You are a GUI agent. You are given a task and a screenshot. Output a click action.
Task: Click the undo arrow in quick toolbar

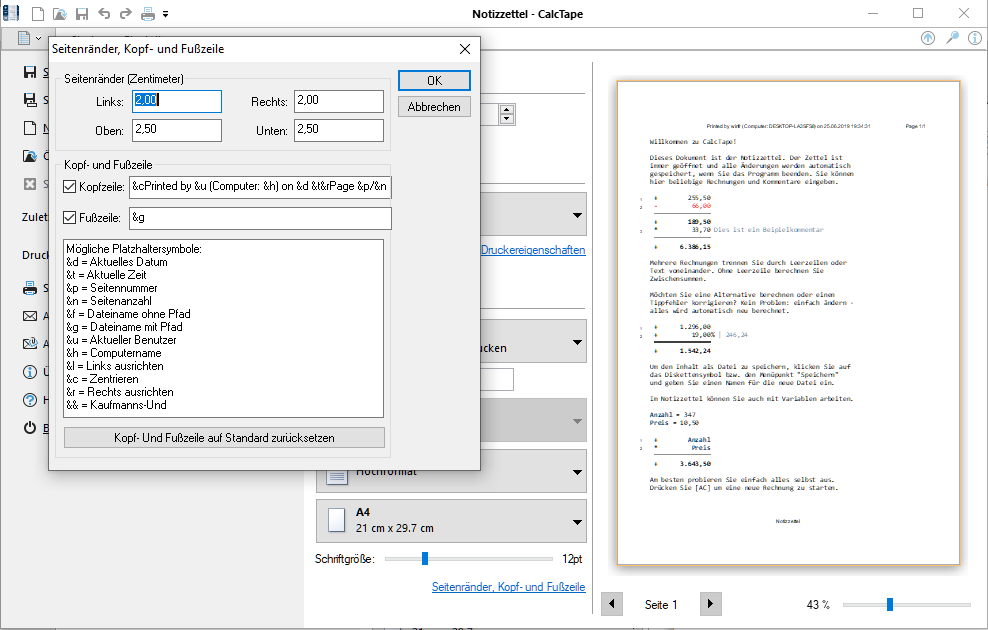point(104,14)
